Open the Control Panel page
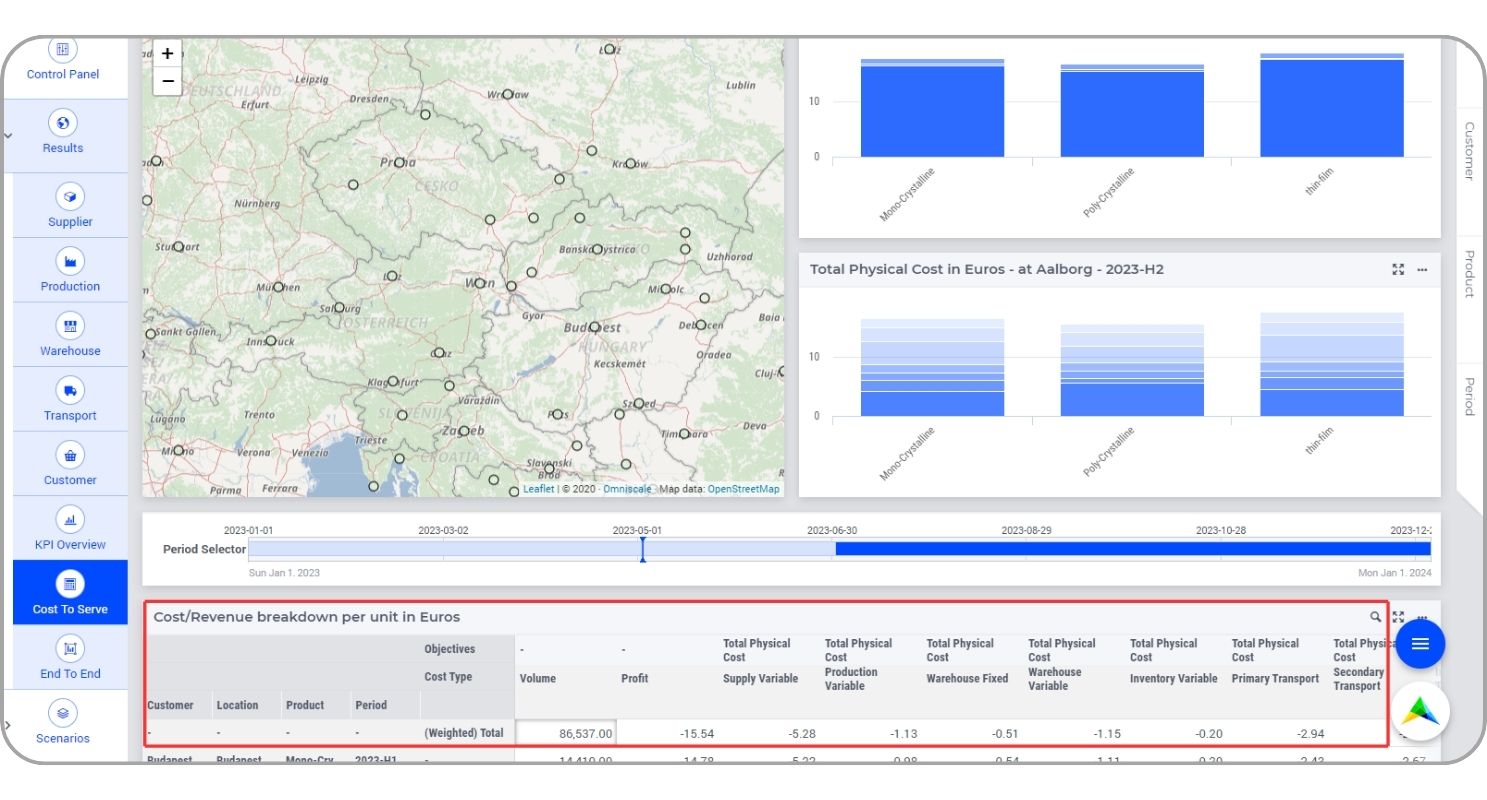Viewport: 1487px width, 800px height. pyautogui.click(x=63, y=60)
